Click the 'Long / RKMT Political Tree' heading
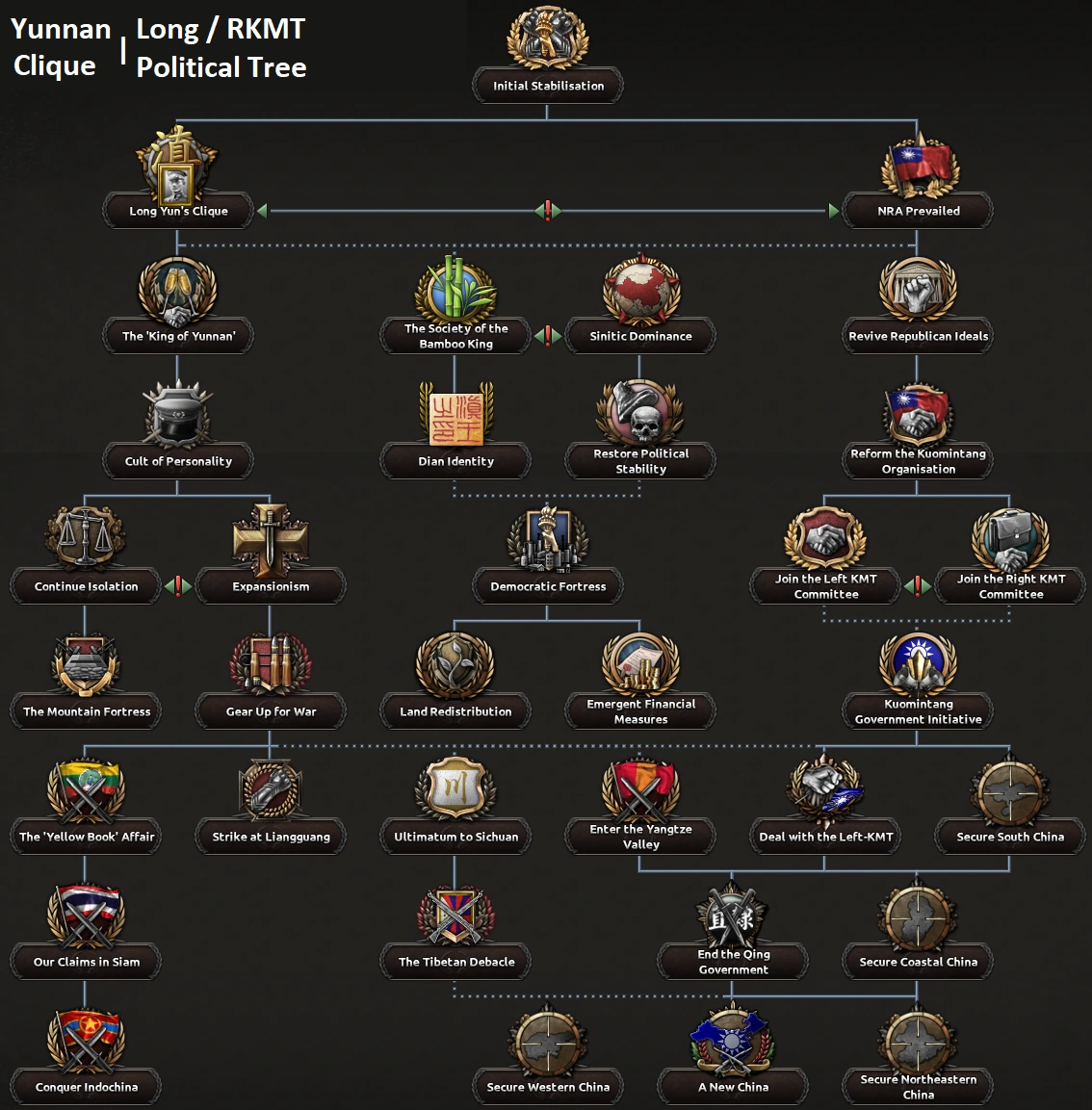The image size is (1092, 1110). (221, 47)
